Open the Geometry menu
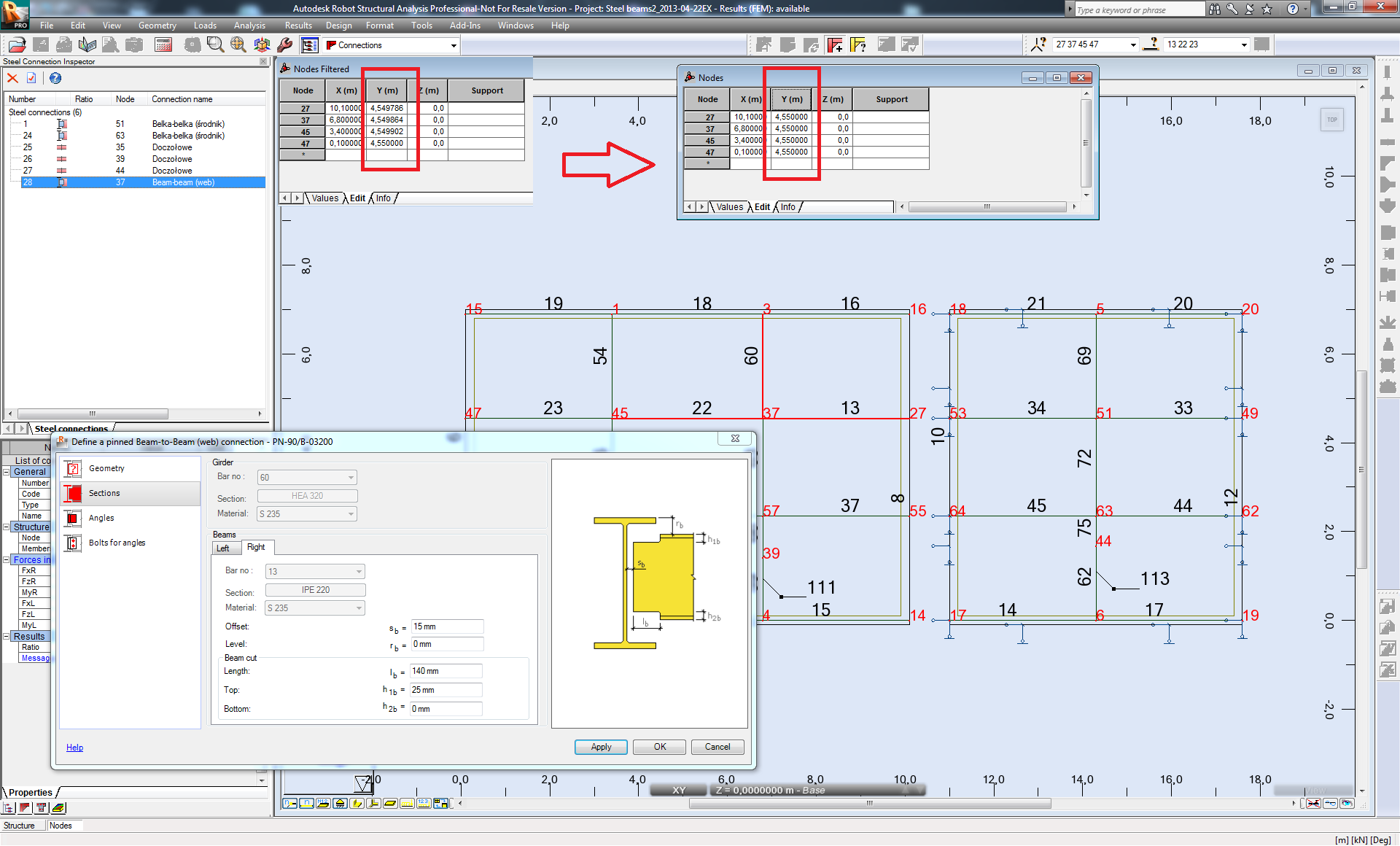 (x=157, y=25)
